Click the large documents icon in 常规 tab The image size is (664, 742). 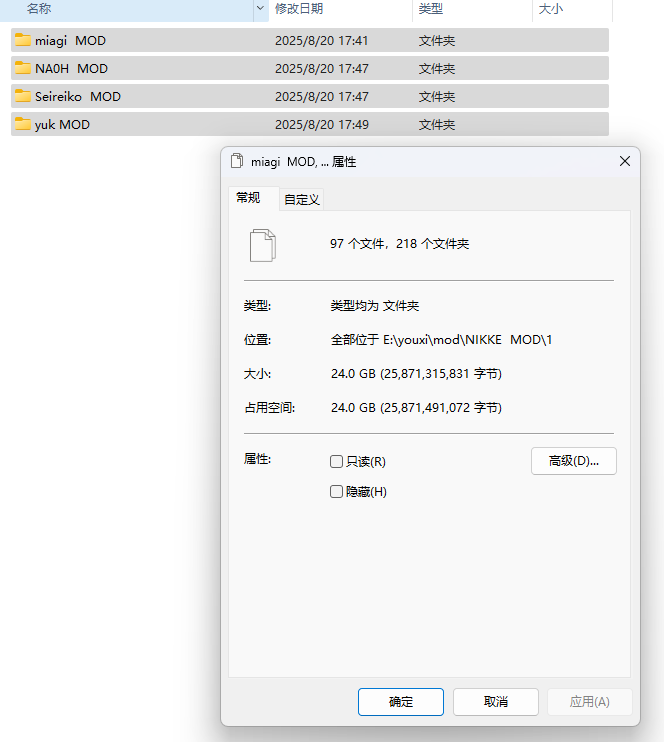point(262,245)
